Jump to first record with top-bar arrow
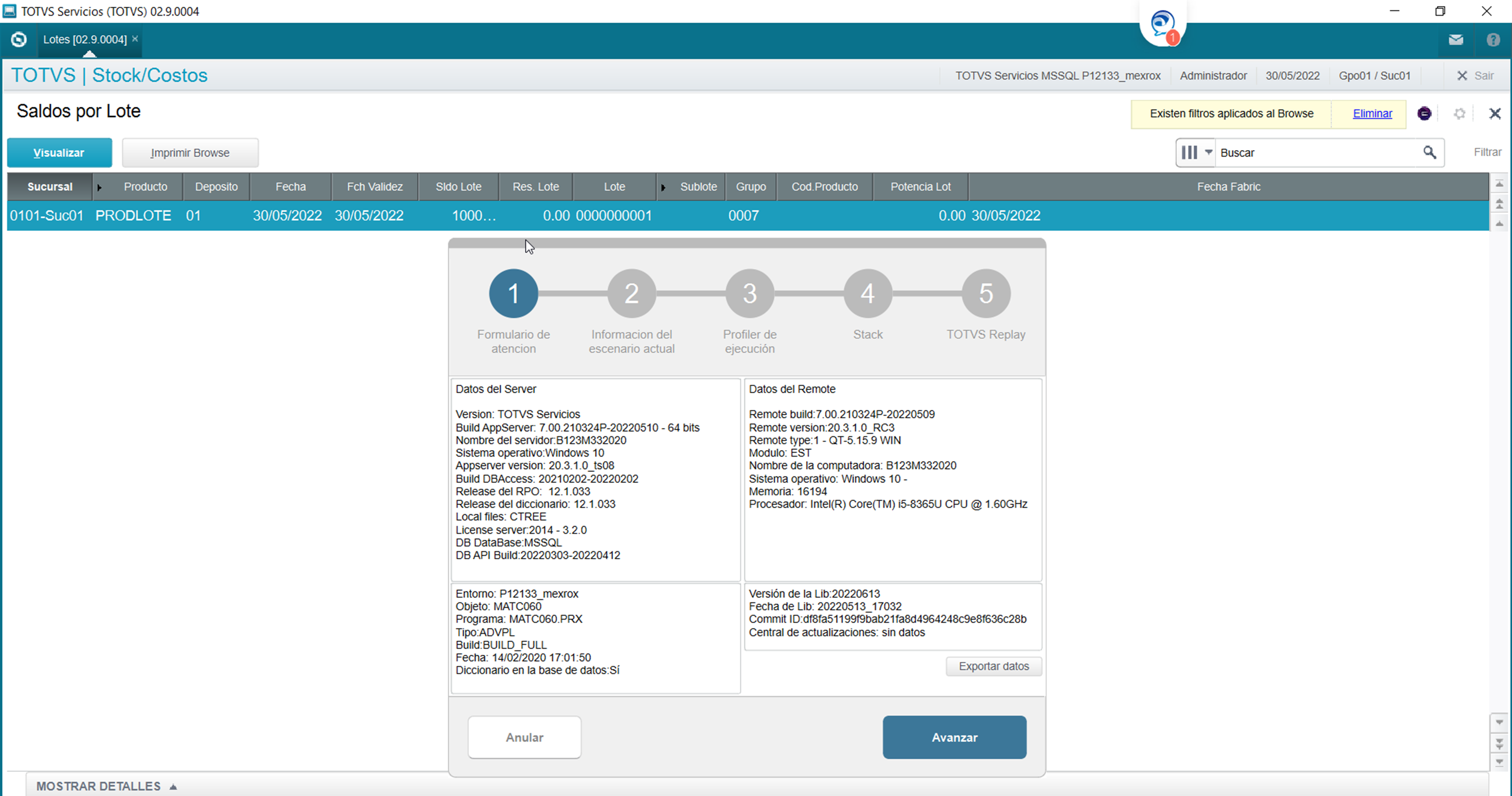The width and height of the screenshot is (1512, 796). click(1499, 183)
